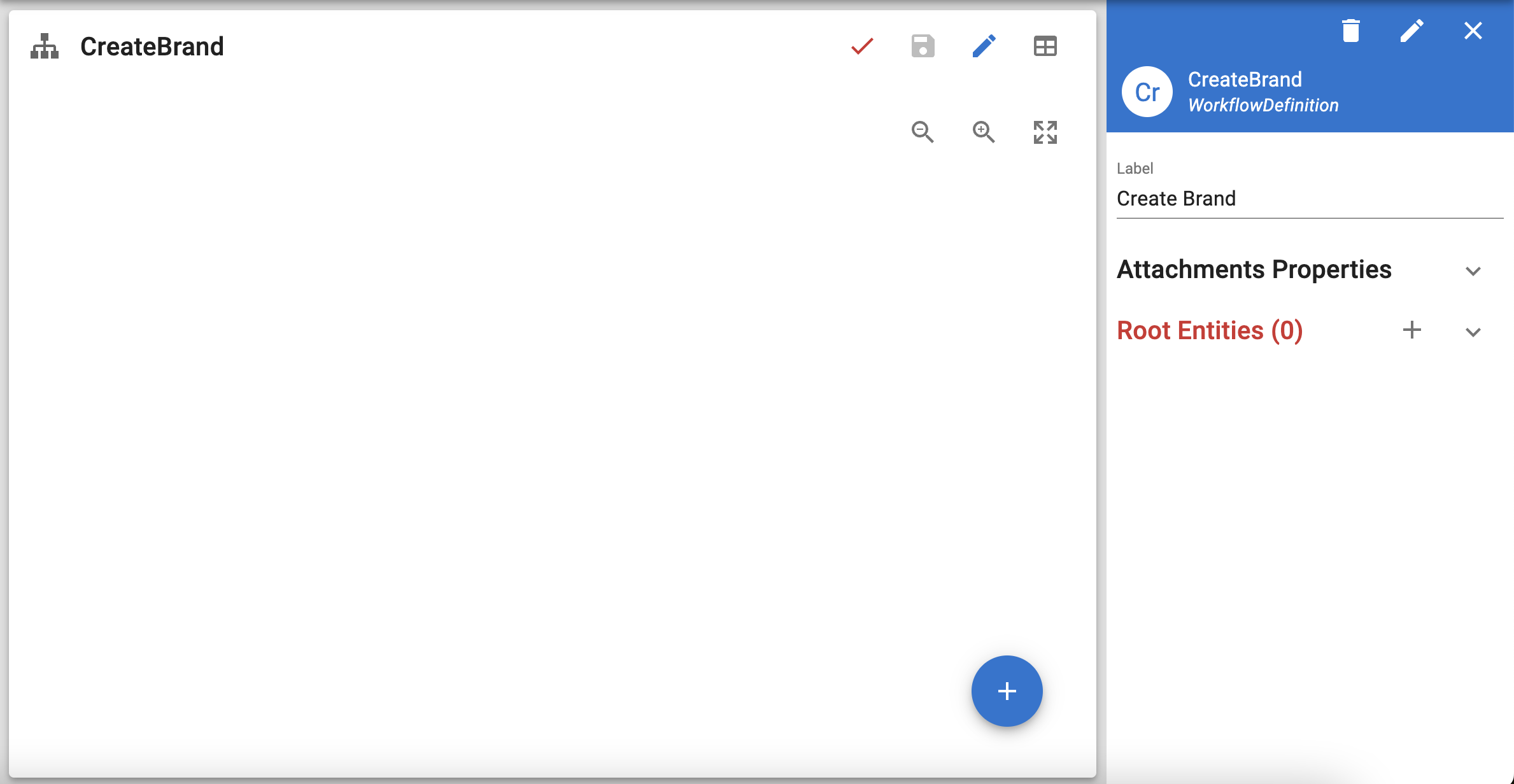
Task: Expand the Root Entities chevron
Action: (1473, 332)
